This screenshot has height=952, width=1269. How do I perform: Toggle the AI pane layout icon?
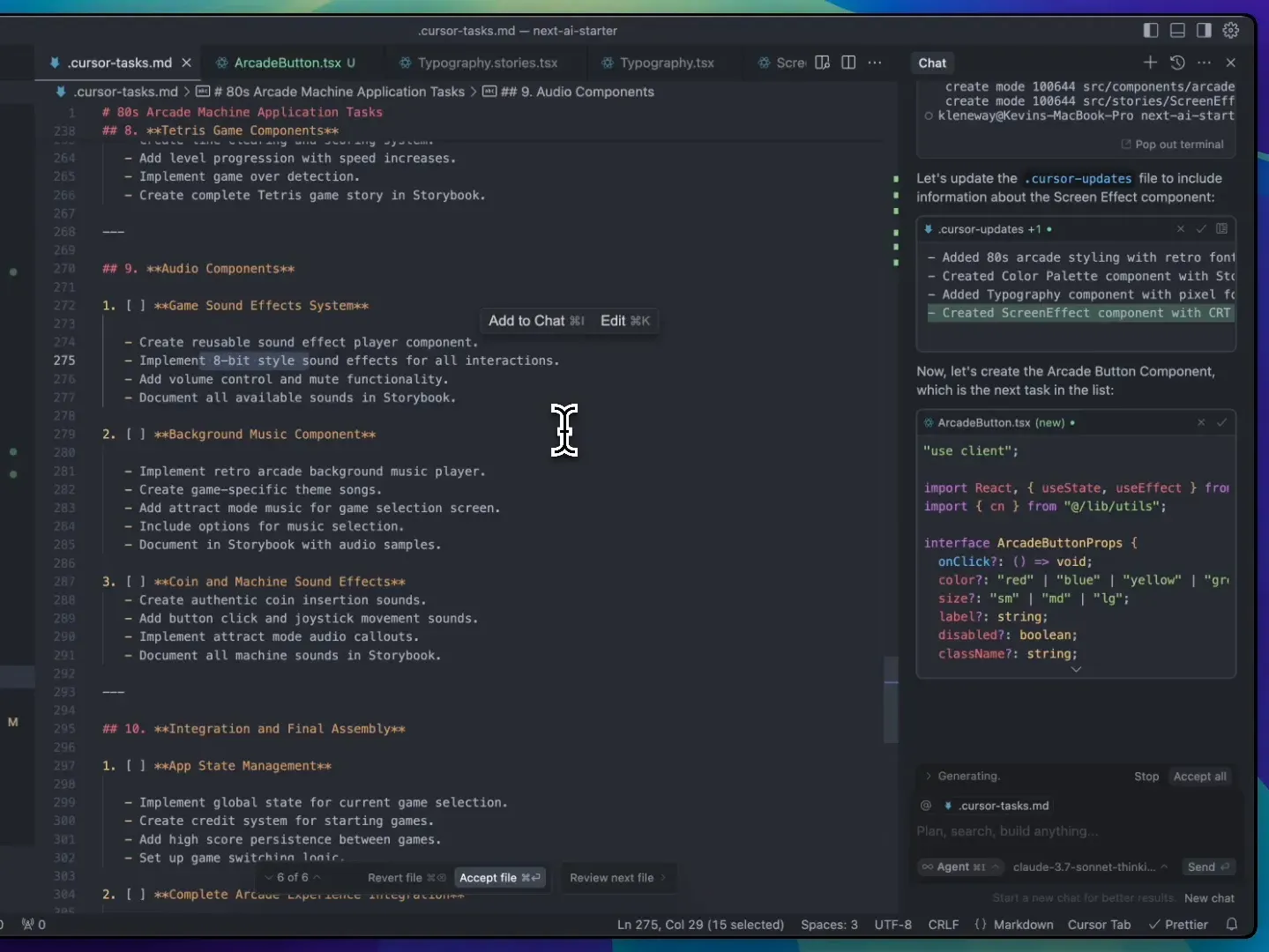pyautogui.click(x=1204, y=30)
